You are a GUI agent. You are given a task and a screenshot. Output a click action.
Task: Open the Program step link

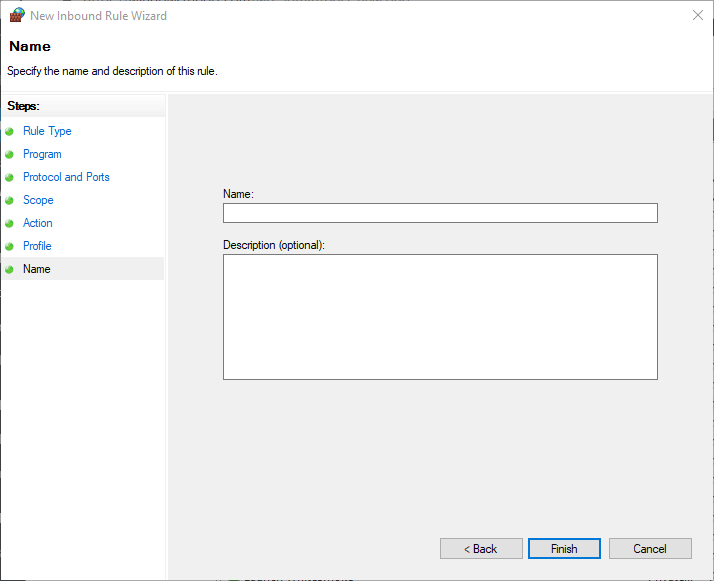pyautogui.click(x=42, y=154)
